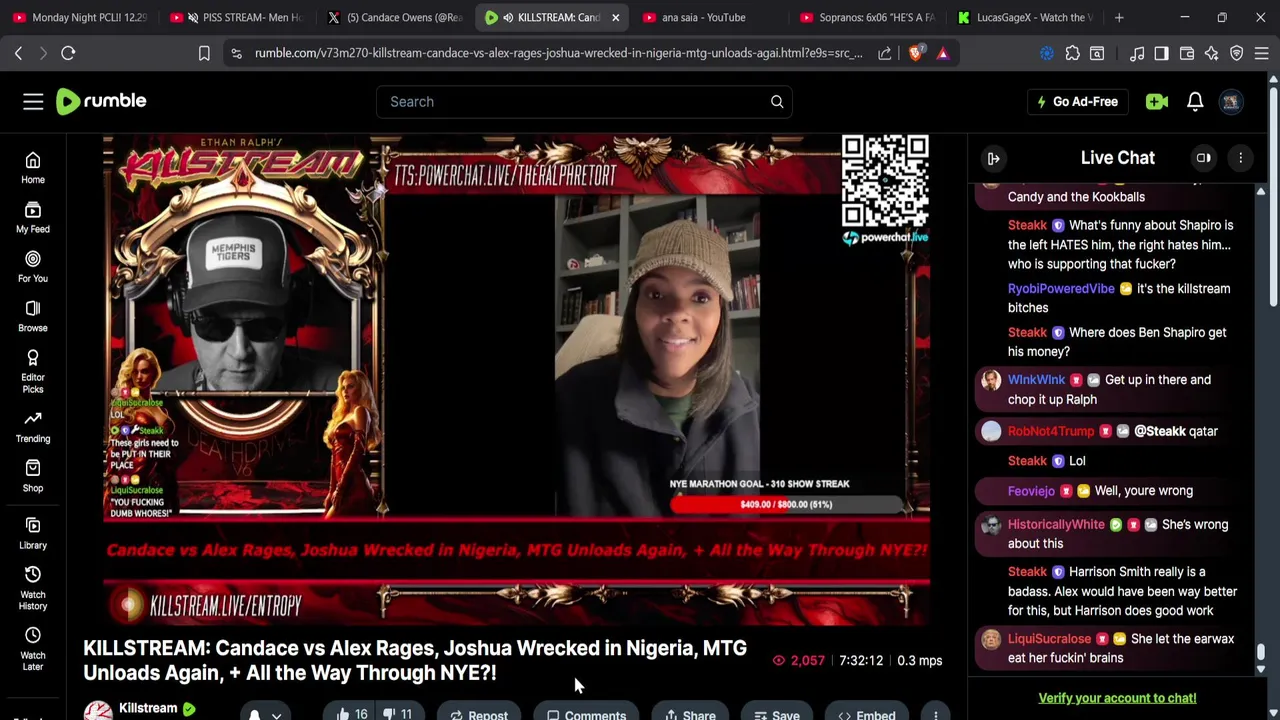Bookmark this page
The image size is (1280, 720).
point(204,53)
